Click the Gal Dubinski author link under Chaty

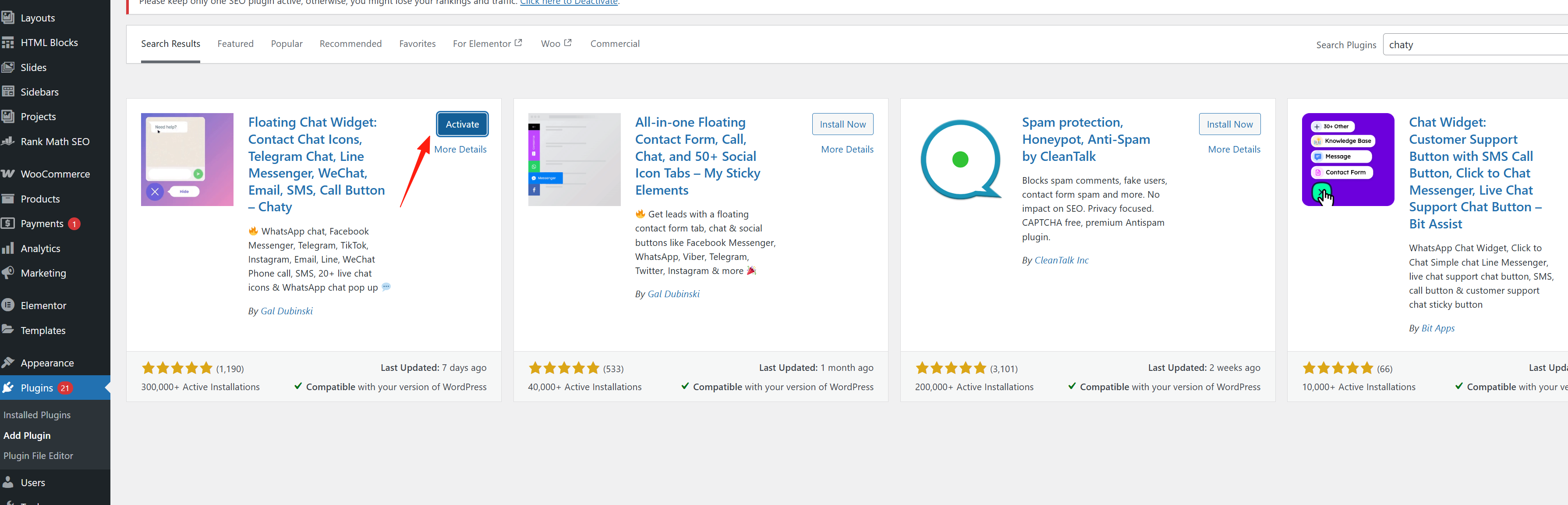286,311
